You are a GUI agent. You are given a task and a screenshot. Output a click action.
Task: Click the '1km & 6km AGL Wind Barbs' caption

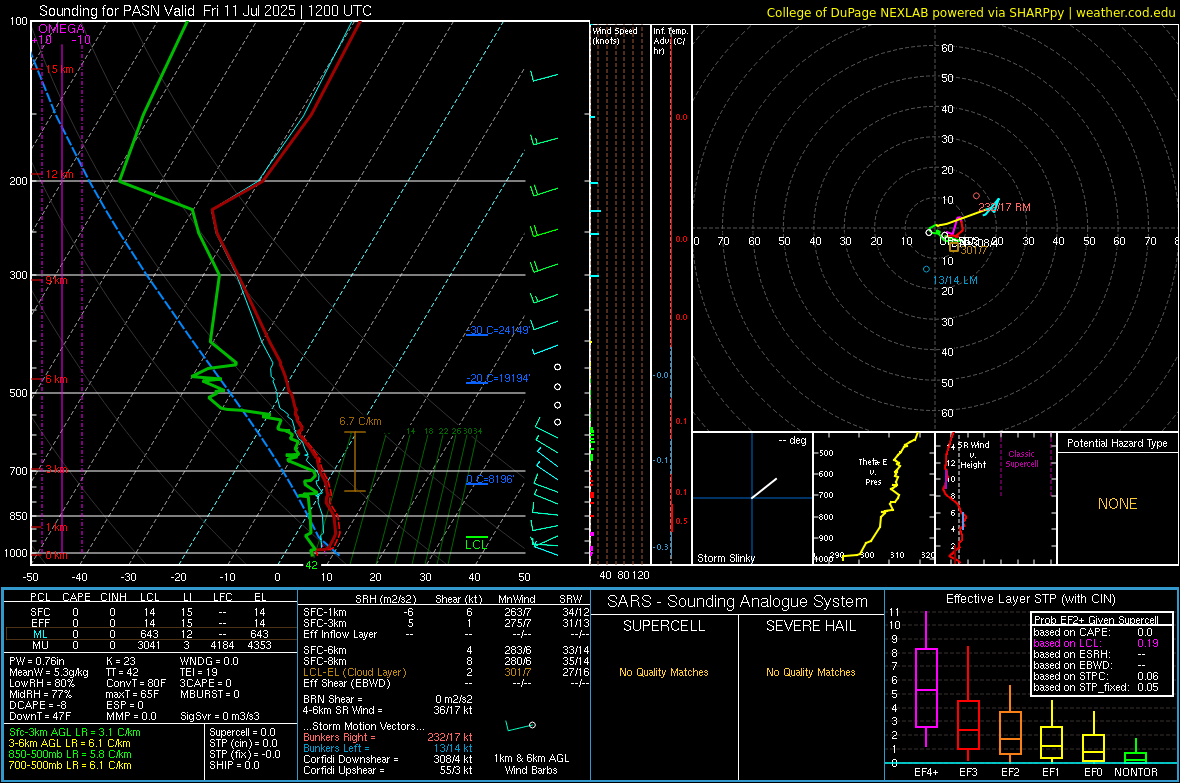pos(531,764)
